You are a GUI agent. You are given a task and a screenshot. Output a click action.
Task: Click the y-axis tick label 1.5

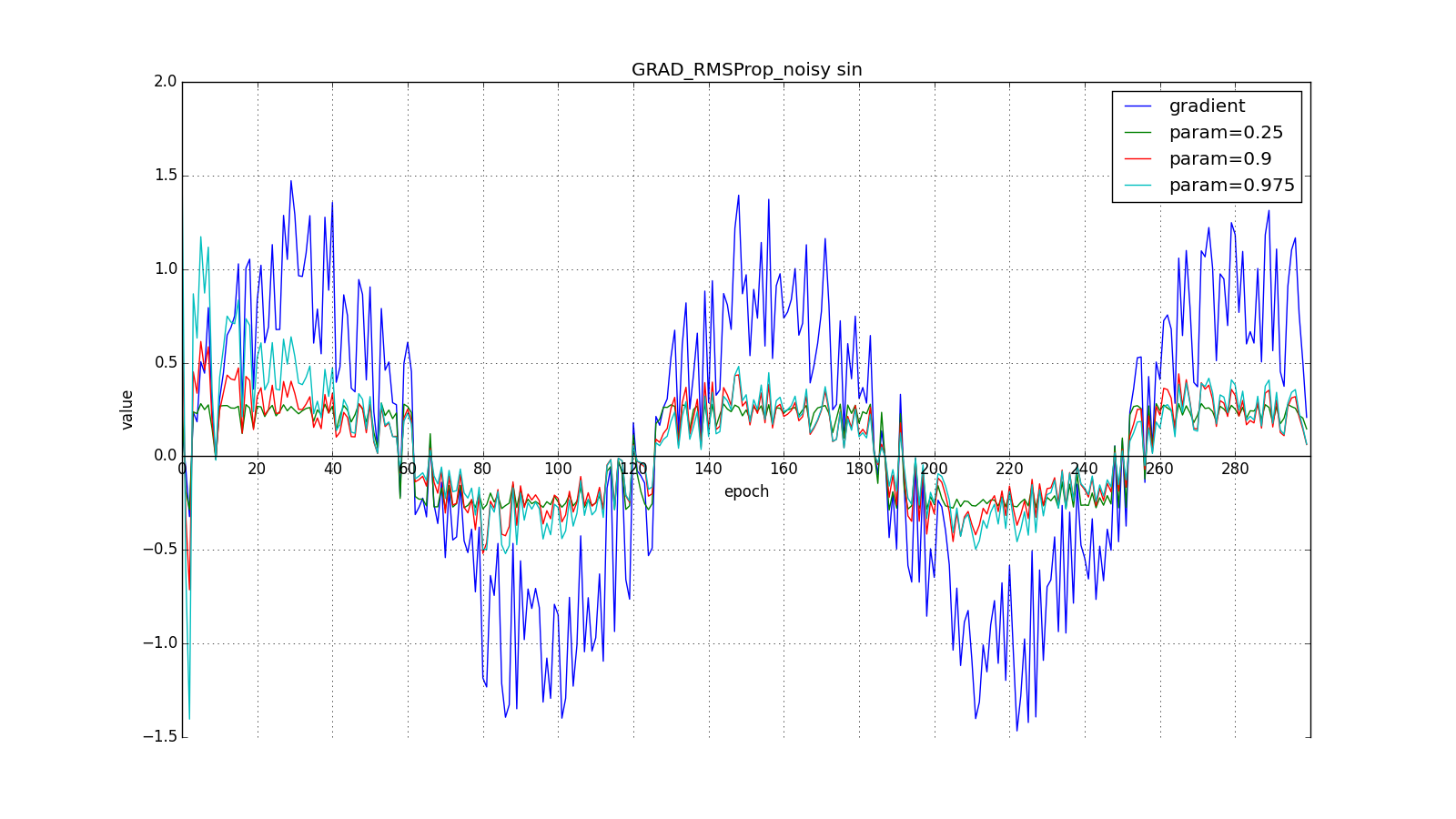165,176
